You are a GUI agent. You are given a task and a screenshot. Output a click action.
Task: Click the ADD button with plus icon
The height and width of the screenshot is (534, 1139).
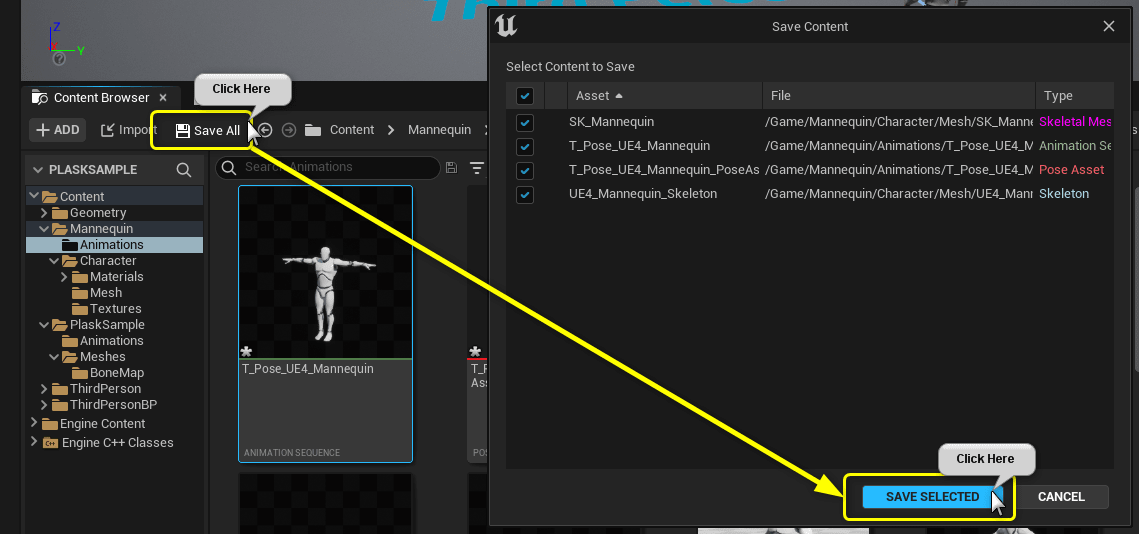[57, 130]
